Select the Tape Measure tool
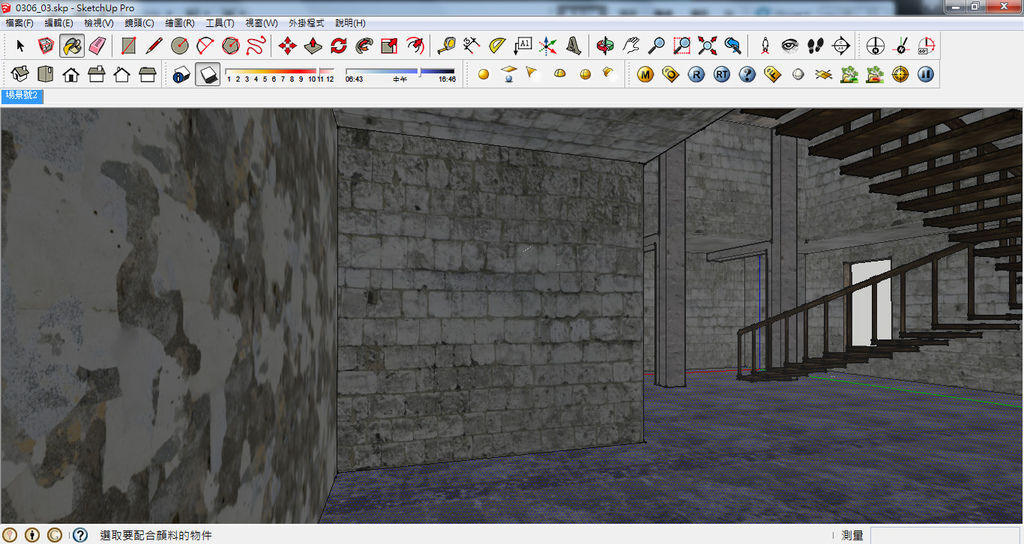Screen dimensions: 1024x544 tap(447, 46)
